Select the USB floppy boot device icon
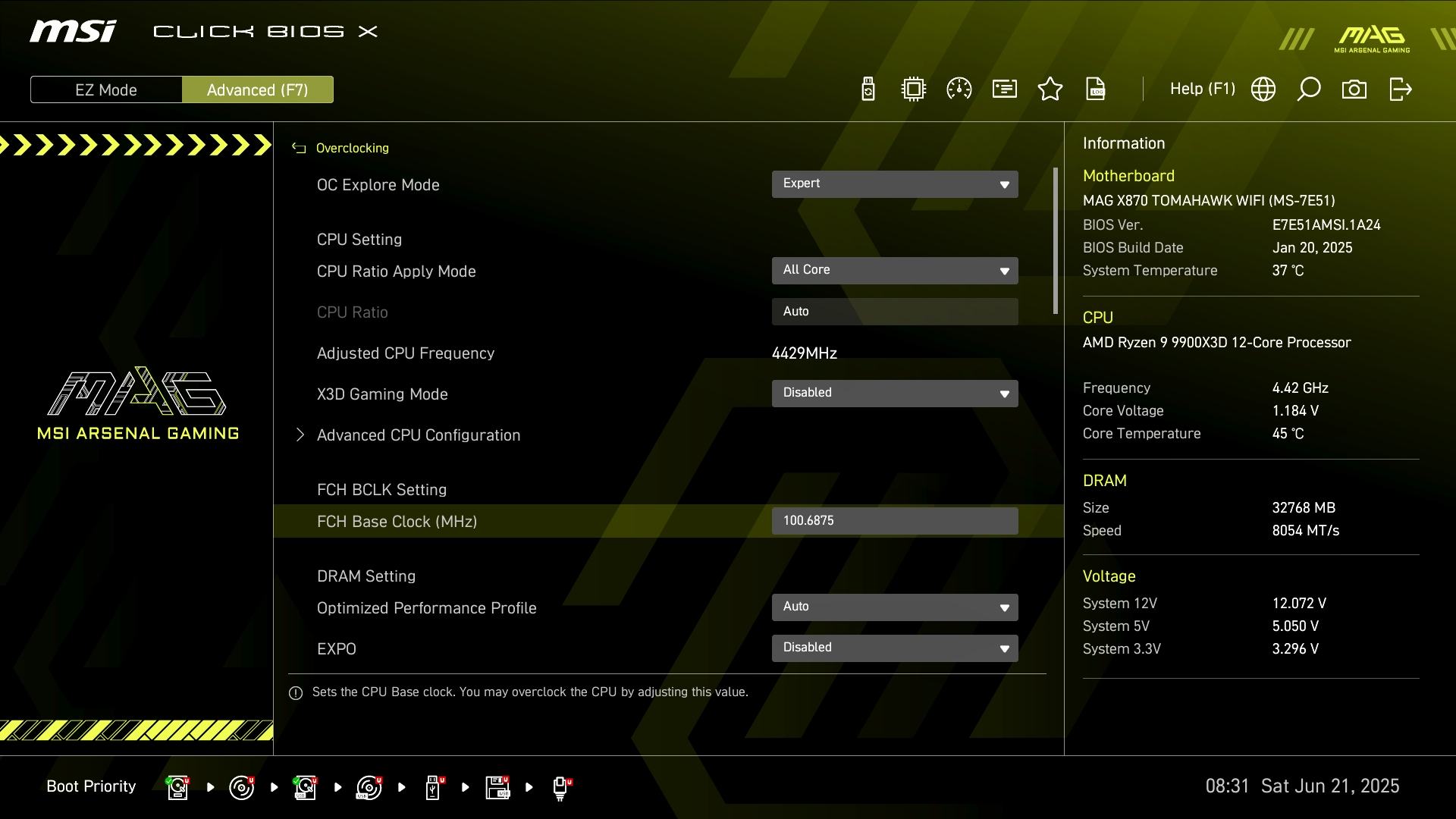 pyautogui.click(x=497, y=787)
